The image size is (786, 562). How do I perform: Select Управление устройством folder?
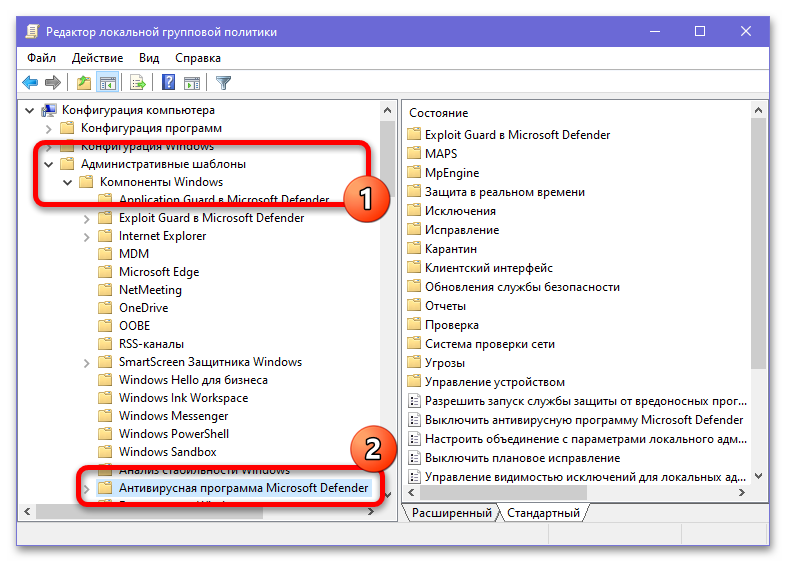point(495,383)
